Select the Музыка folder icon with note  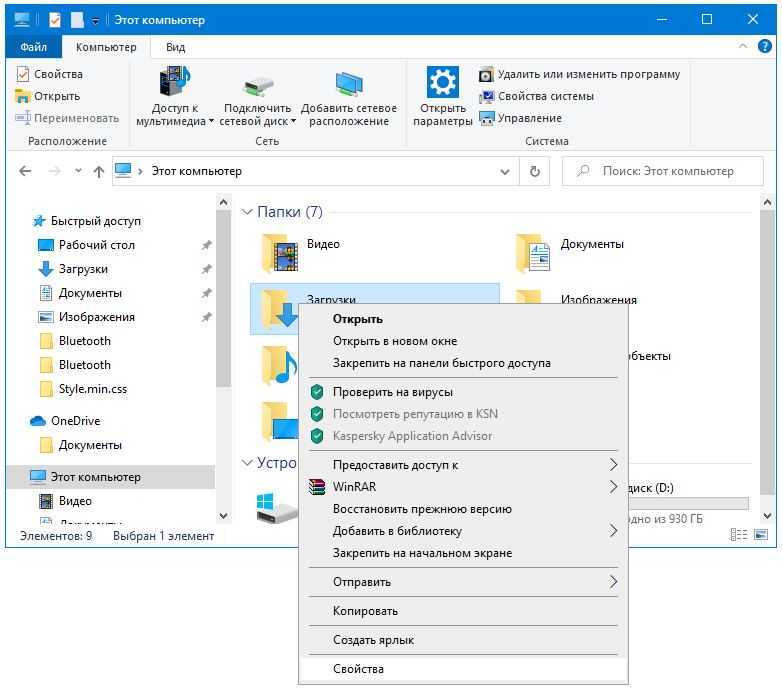click(x=279, y=365)
